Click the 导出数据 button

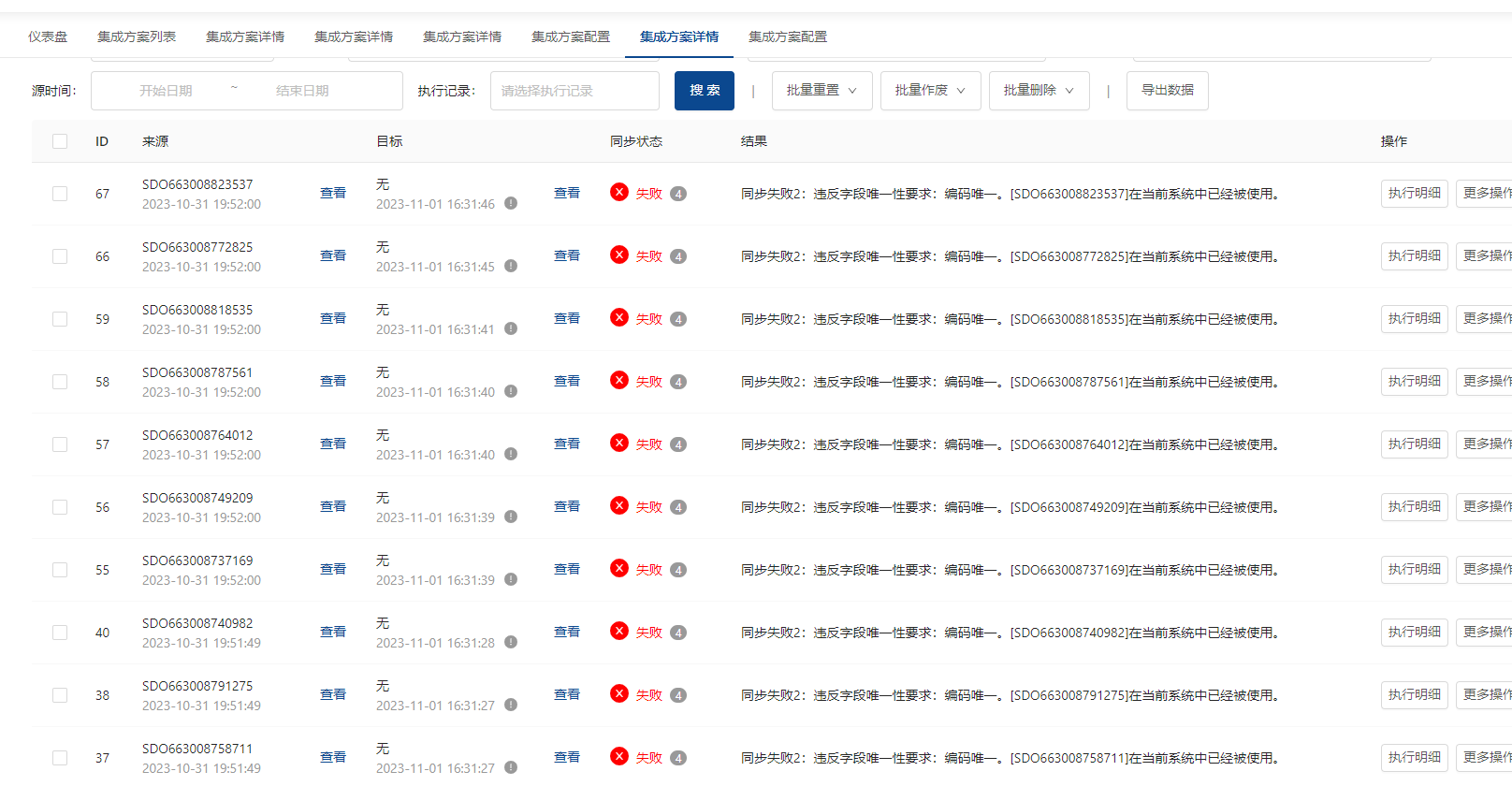tap(1167, 91)
